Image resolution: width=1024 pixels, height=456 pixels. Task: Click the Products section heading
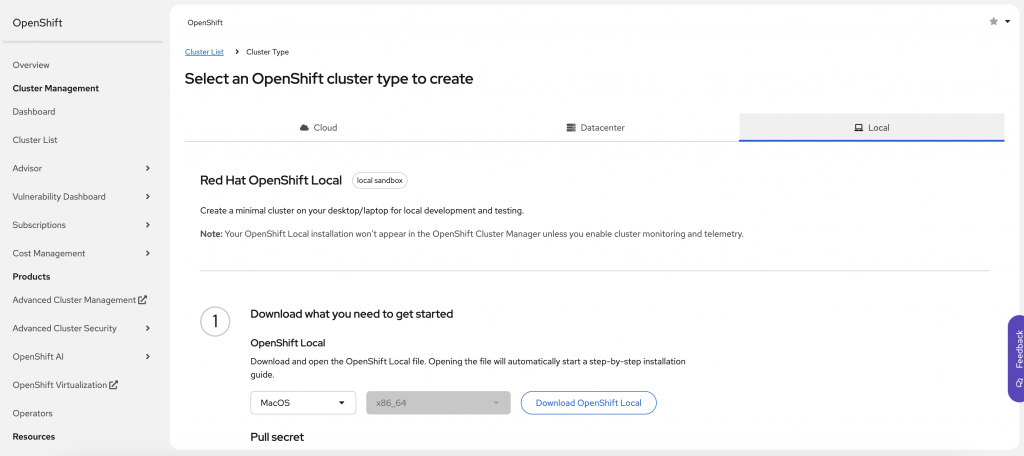click(x=31, y=277)
